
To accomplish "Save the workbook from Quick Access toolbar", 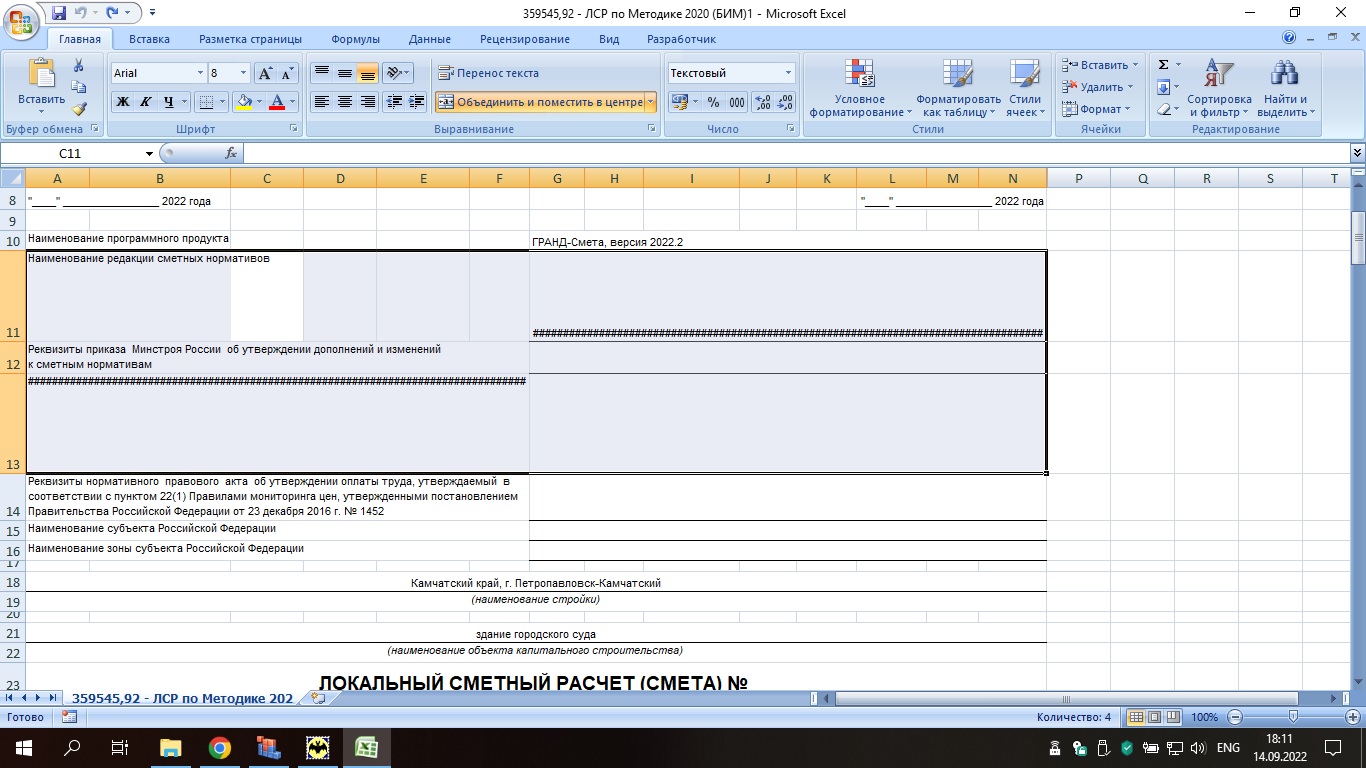I will 58,13.
